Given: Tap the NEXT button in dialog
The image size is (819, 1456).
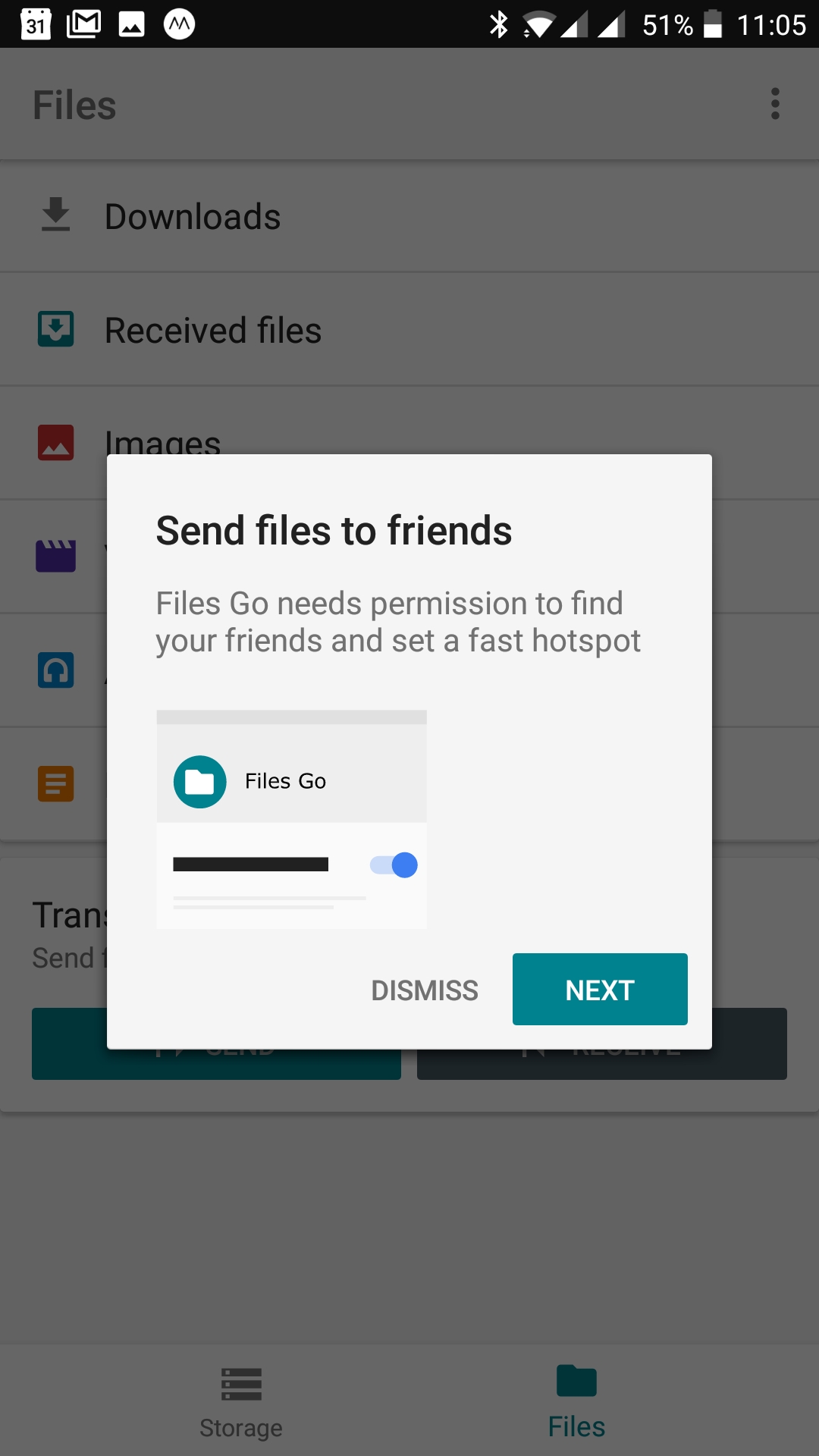Looking at the screenshot, I should click(600, 989).
